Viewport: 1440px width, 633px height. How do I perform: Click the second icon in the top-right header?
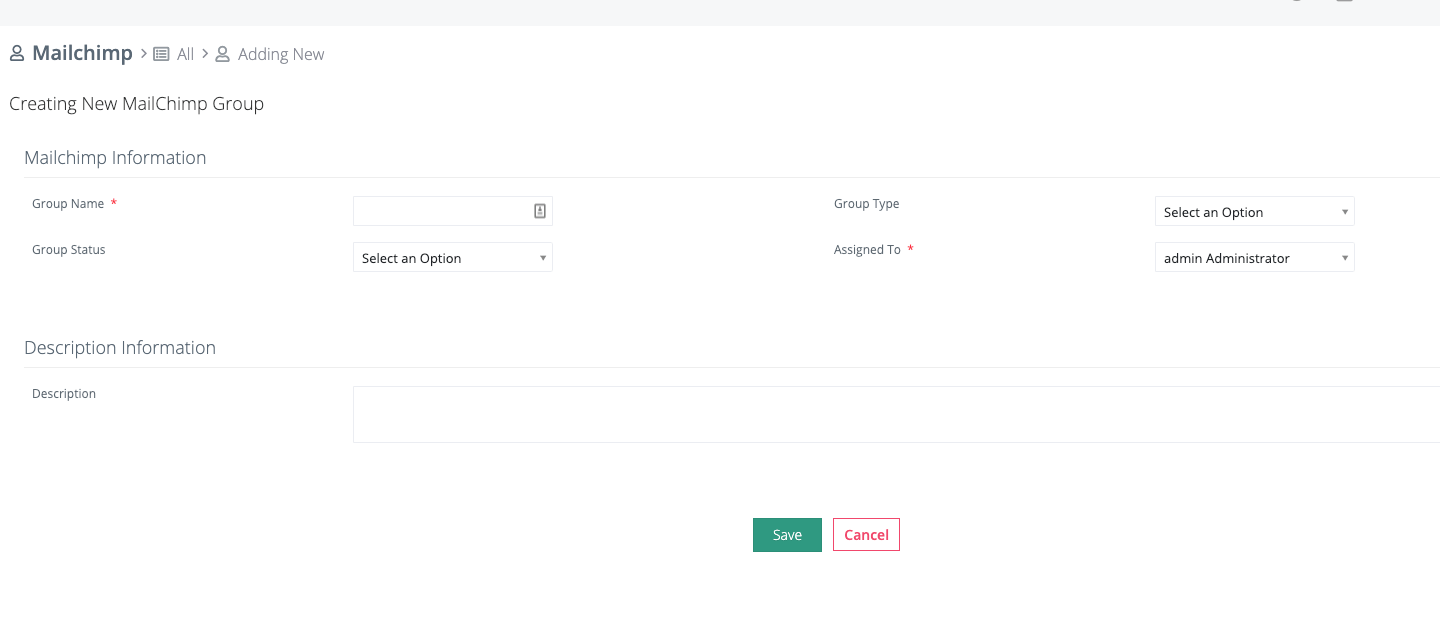tap(1345, 3)
